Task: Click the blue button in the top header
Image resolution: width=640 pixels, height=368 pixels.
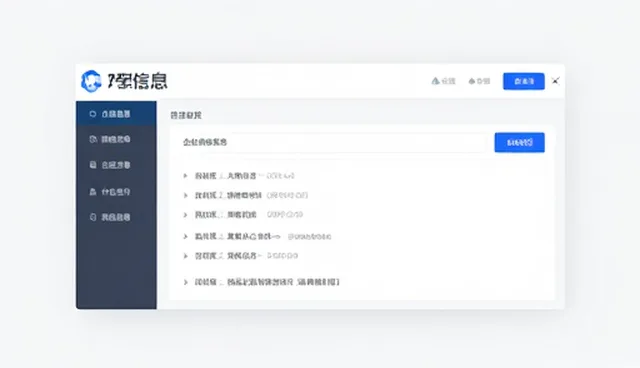Action: pyautogui.click(x=524, y=81)
